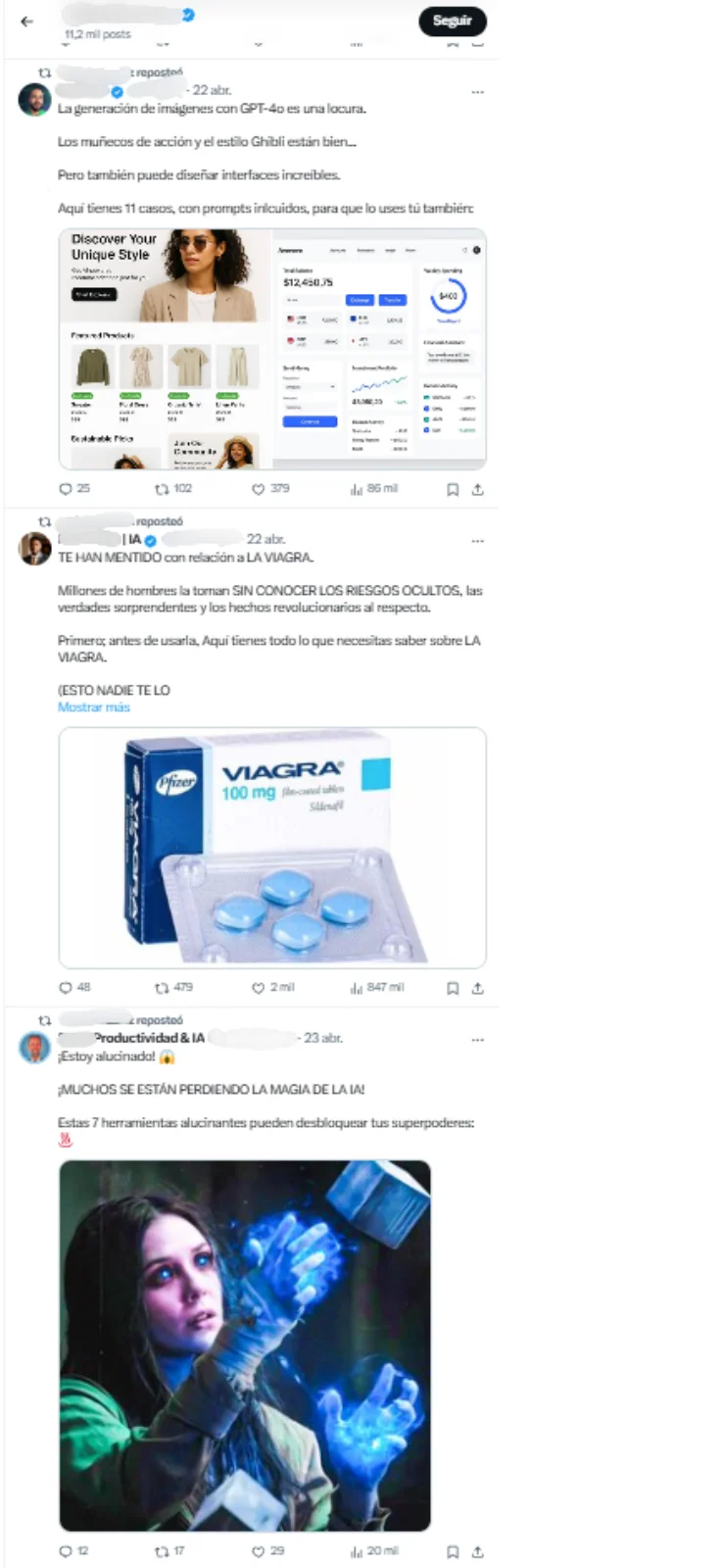Screen dimensions: 724x1568
Task: Open more options on Productividad & IA post
Action: pyautogui.click(x=478, y=1040)
